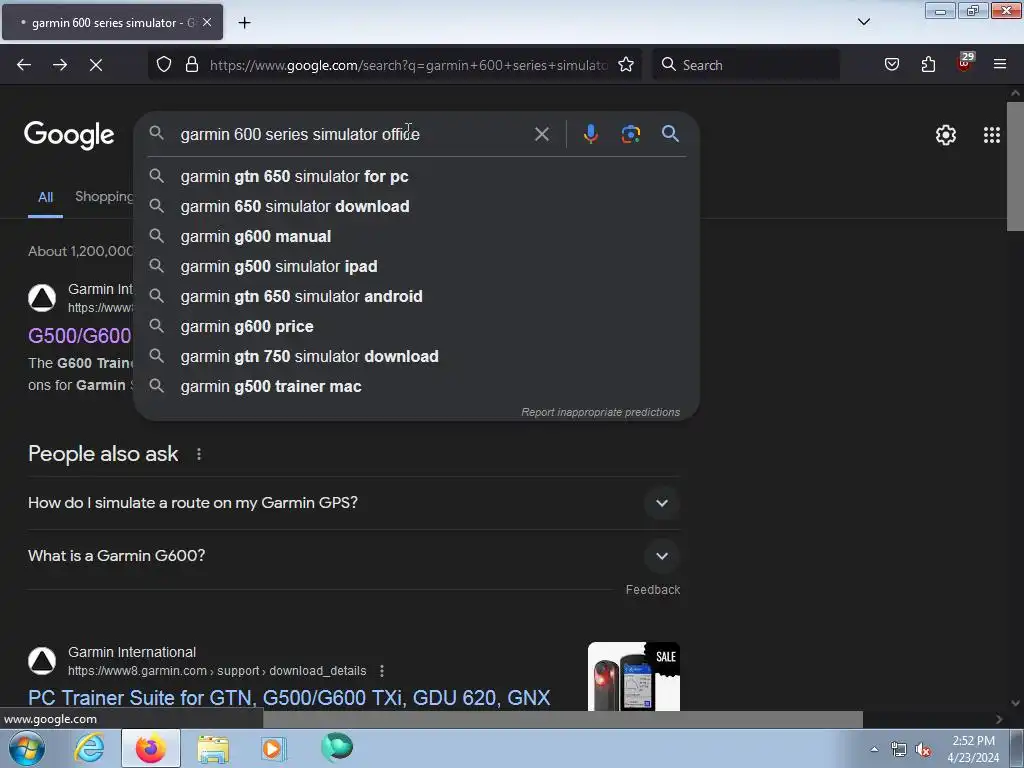Click the SALE product thumbnail
The width and height of the screenshot is (1024, 768).
(633, 677)
